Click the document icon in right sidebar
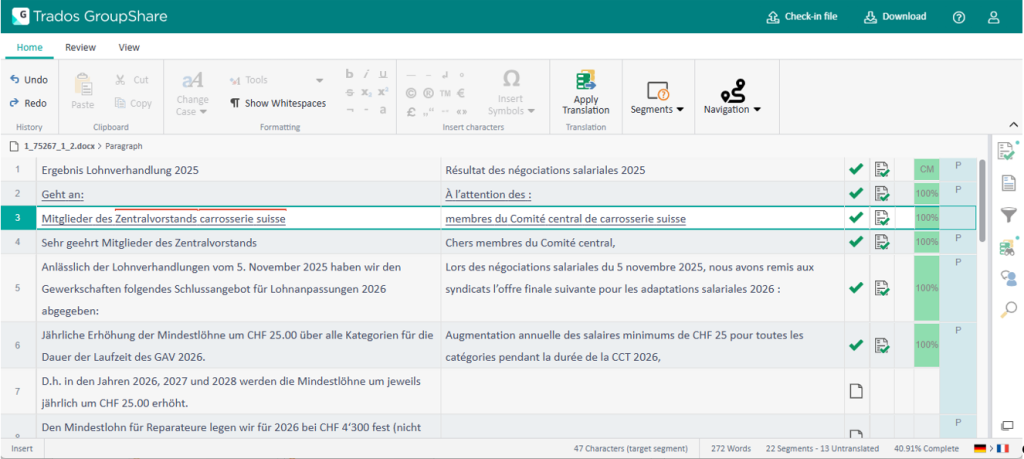 click(1008, 183)
